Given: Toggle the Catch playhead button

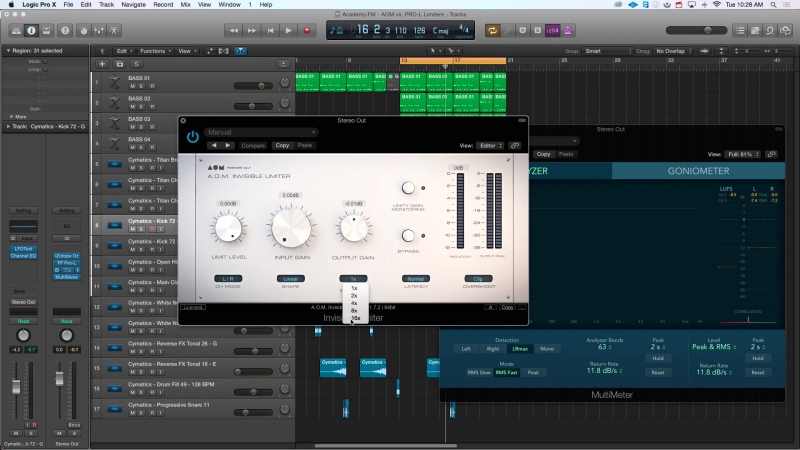Looking at the screenshot, I should 240,51.
